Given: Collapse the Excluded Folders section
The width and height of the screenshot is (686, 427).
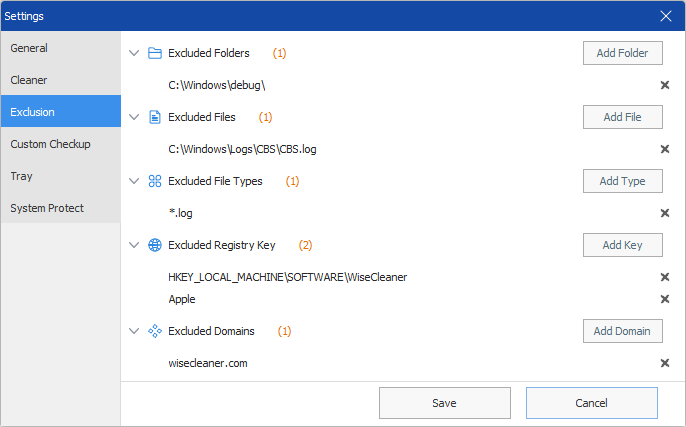Looking at the screenshot, I should 134,53.
